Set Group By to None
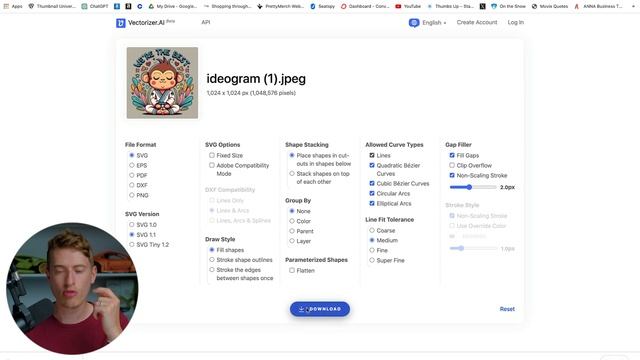The width and height of the screenshot is (640, 360). 292,211
